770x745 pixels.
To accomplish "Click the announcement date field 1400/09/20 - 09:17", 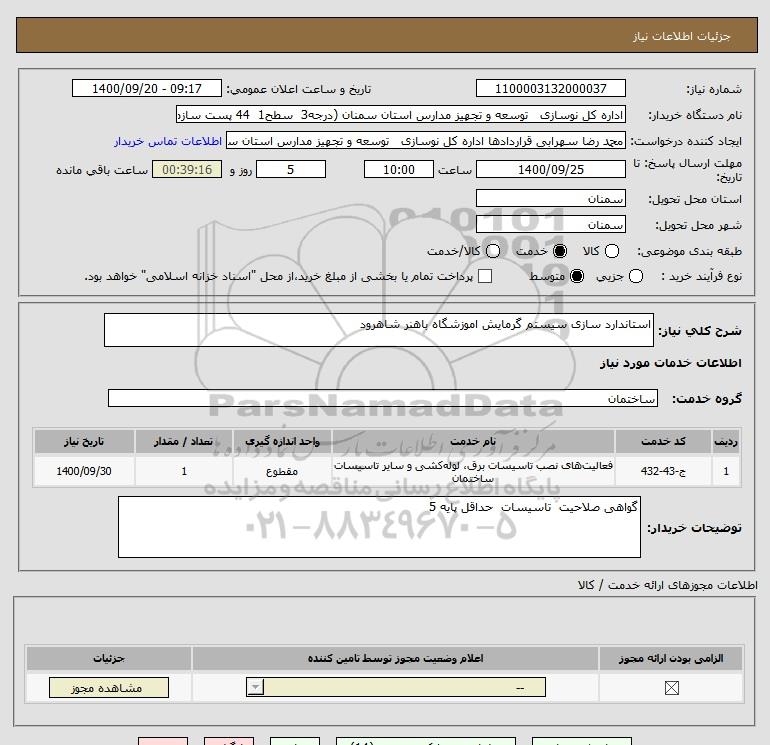I will click(x=147, y=88).
